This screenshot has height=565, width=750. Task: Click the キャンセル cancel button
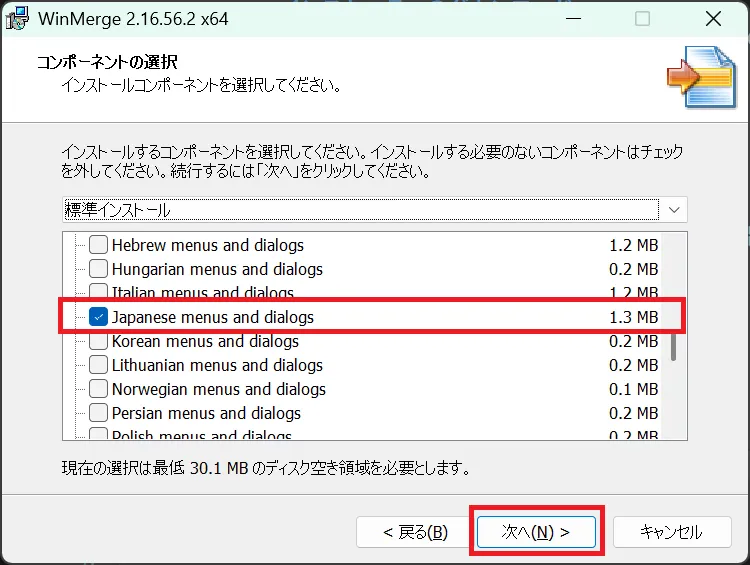click(672, 532)
